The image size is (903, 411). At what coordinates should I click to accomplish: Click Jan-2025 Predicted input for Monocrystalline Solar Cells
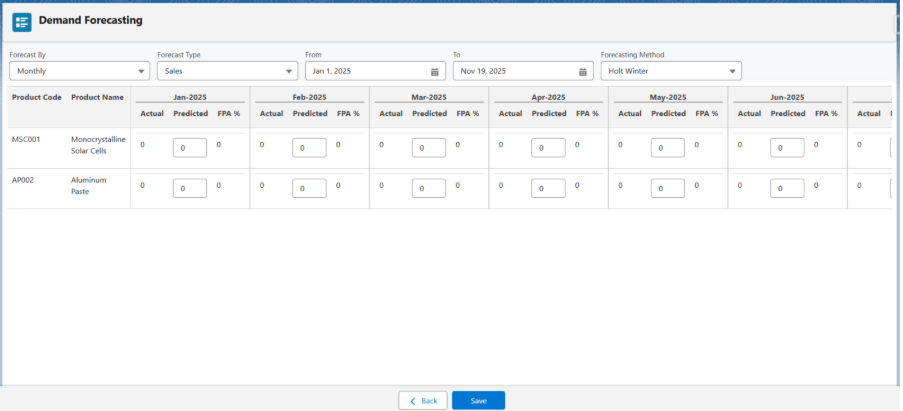(x=190, y=147)
